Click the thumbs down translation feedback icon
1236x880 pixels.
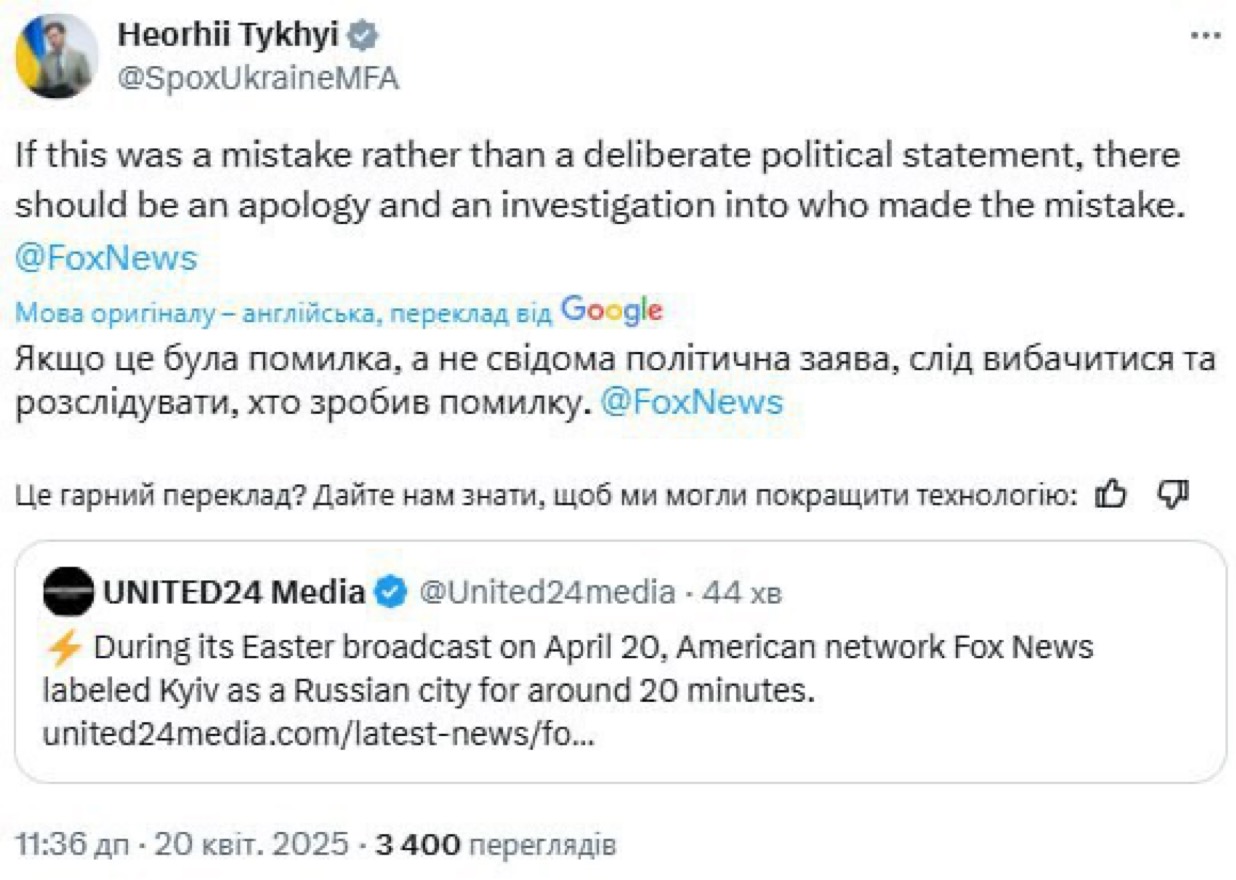1172,493
